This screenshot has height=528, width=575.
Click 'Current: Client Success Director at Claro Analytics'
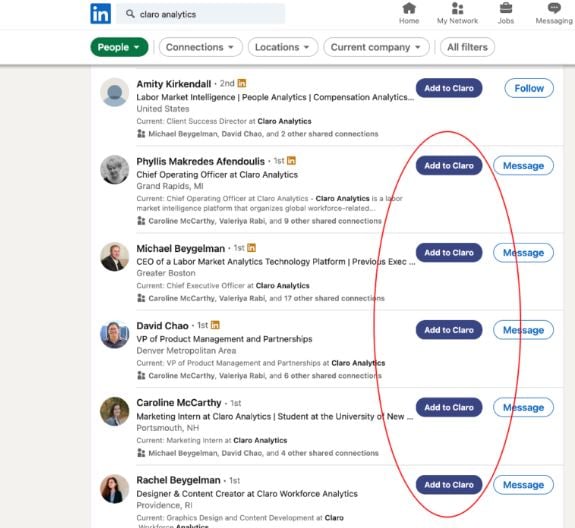(x=224, y=121)
